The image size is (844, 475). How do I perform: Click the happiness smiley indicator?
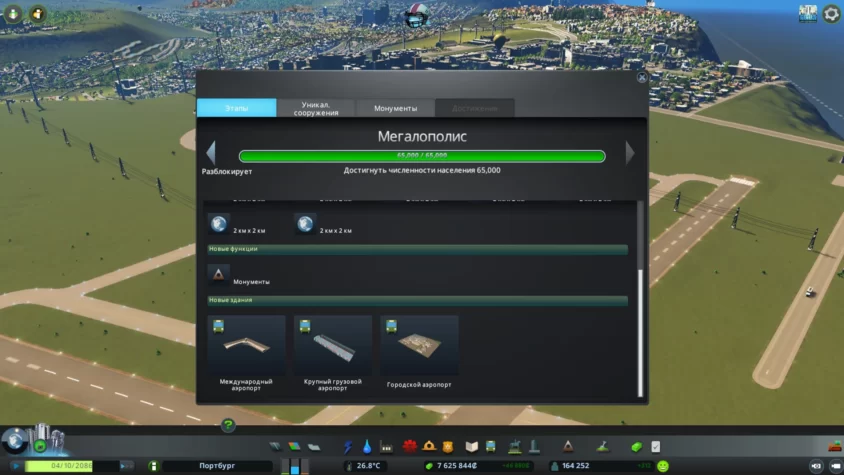click(x=663, y=466)
